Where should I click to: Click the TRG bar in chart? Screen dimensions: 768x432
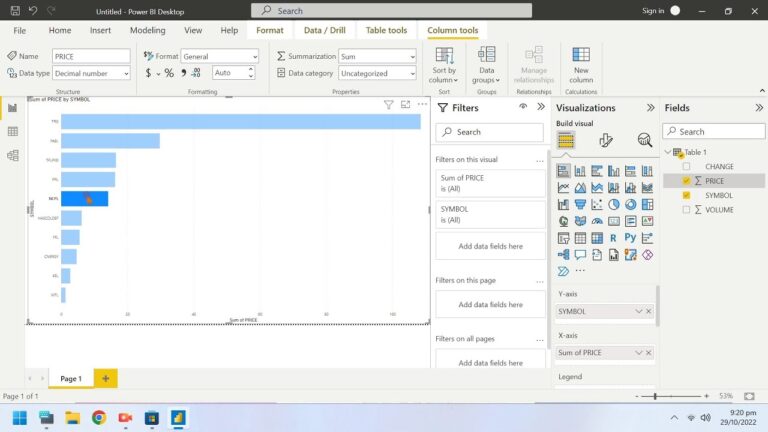pyautogui.click(x=240, y=121)
